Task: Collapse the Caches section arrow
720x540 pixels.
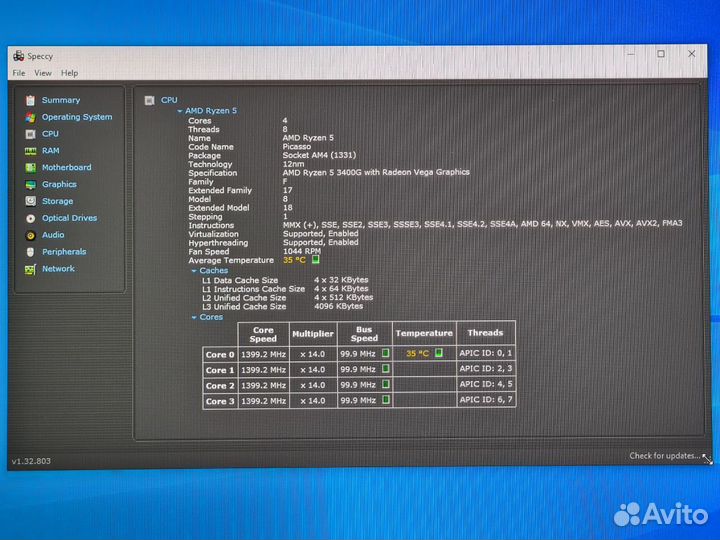Action: click(x=194, y=271)
